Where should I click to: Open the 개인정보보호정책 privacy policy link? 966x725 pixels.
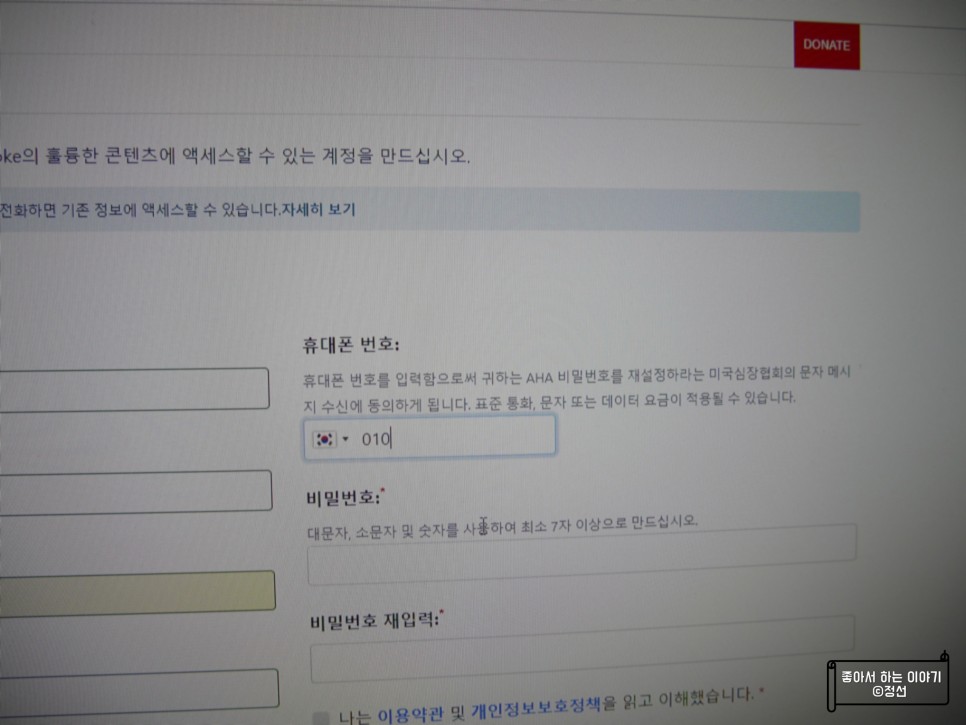[536, 707]
